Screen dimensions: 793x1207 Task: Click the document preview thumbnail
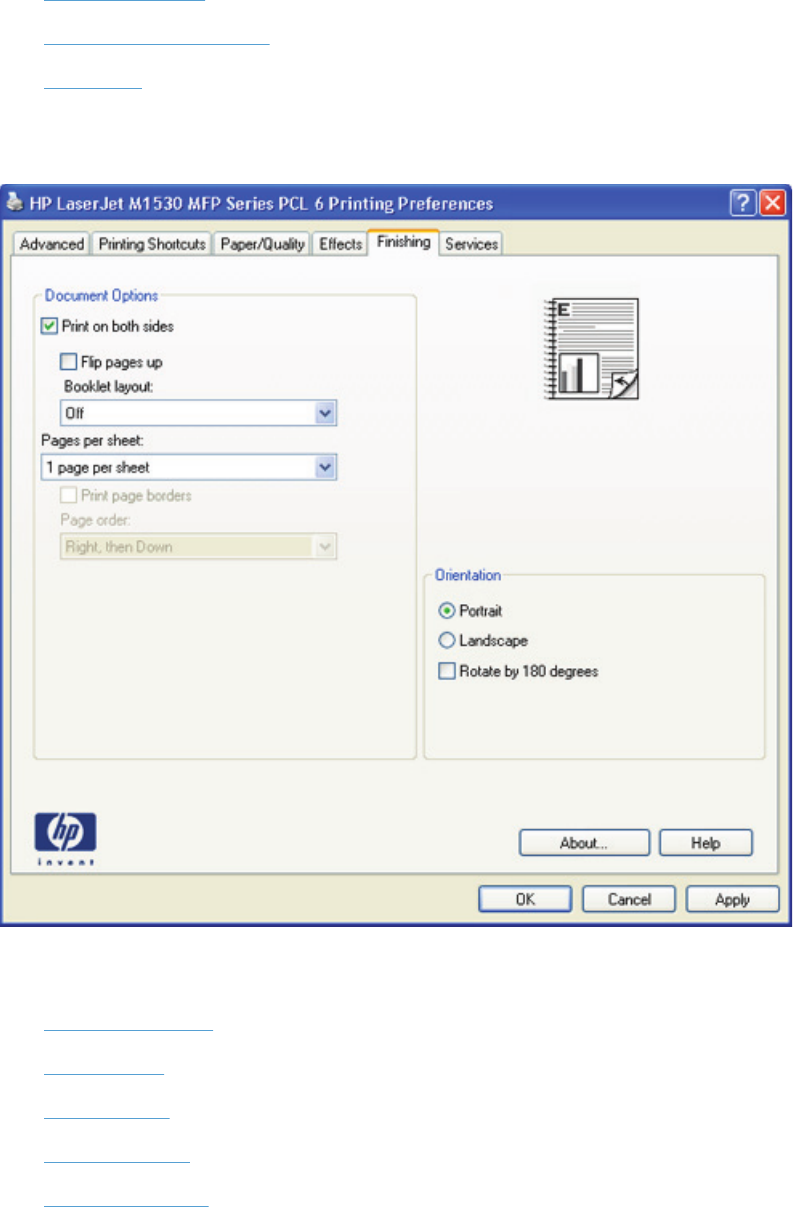coord(592,350)
